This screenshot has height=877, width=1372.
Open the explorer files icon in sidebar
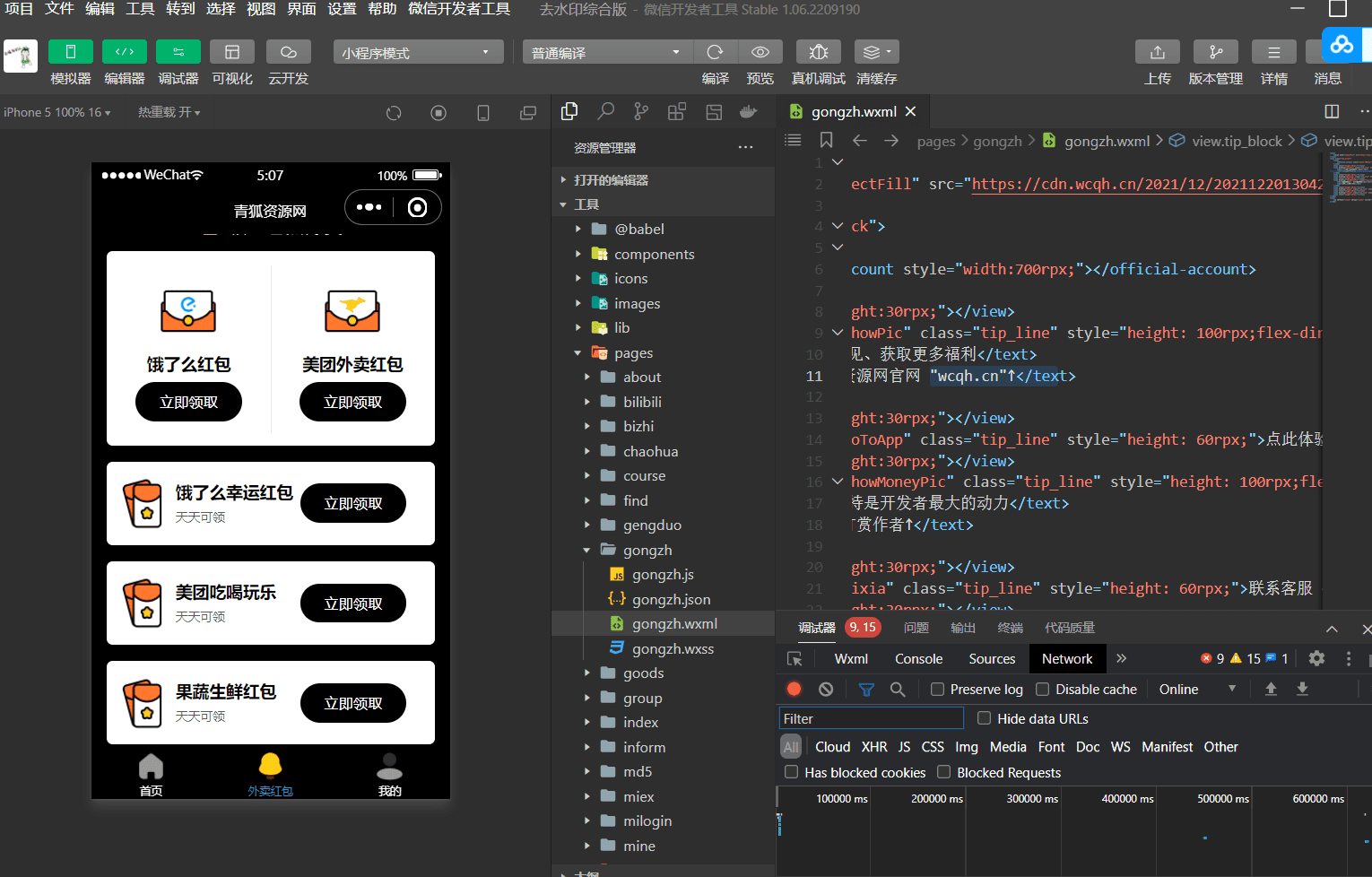pos(569,111)
